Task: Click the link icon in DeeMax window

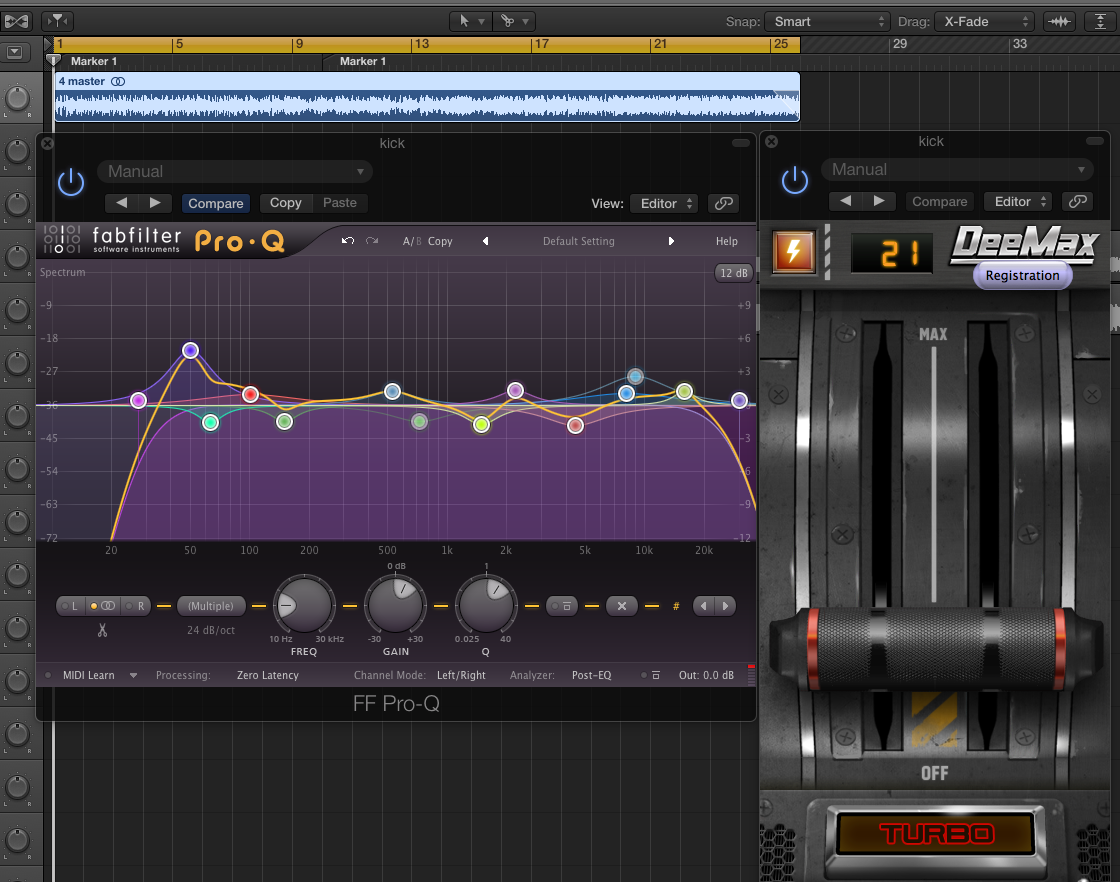Action: click(1078, 201)
